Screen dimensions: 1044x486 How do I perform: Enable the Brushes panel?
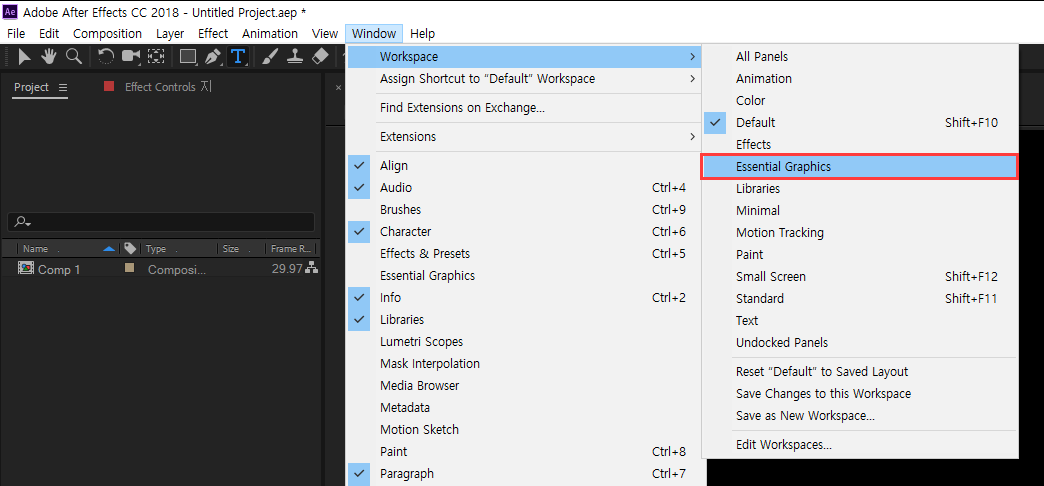pos(527,210)
